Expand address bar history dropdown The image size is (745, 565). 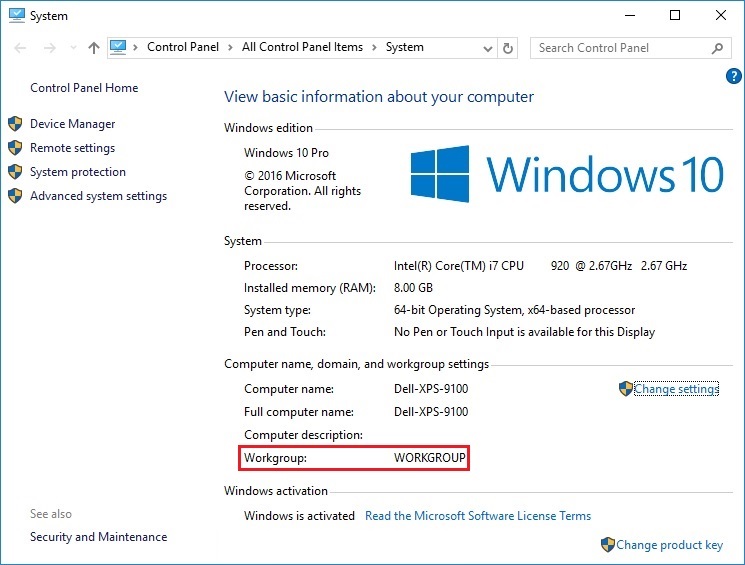(x=487, y=48)
